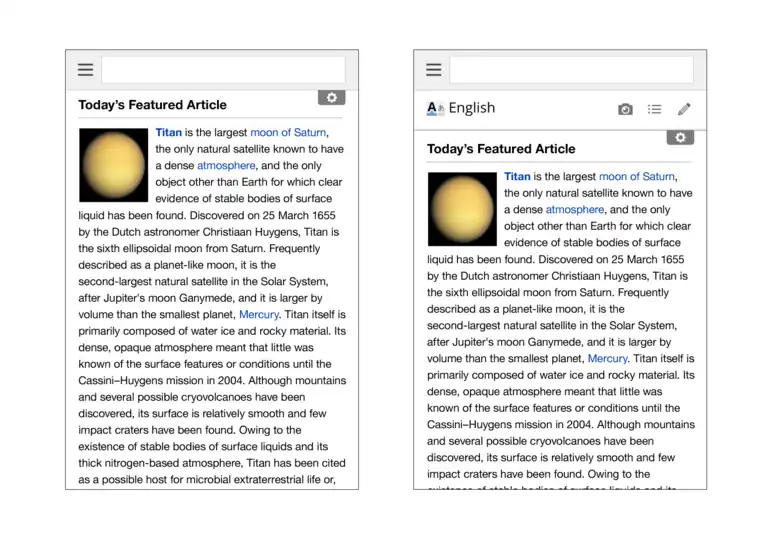Click the 'atmosphere' link in the left article
Screen dimensions: 780x552
[x=226, y=165]
